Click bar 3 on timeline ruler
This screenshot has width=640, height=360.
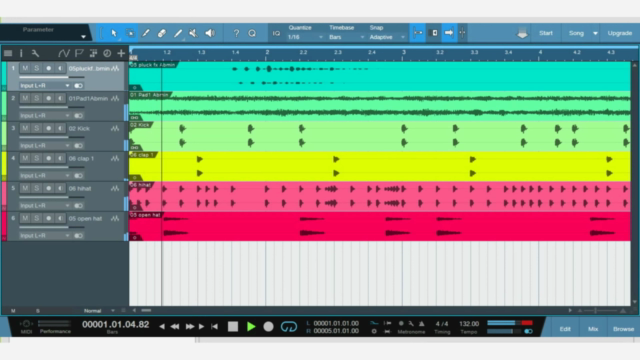[403, 53]
